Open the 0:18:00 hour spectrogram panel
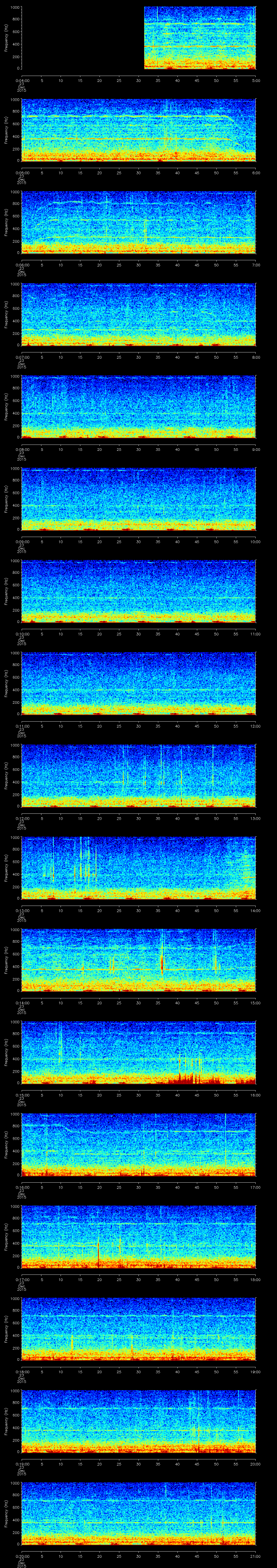 pyautogui.click(x=138, y=1329)
